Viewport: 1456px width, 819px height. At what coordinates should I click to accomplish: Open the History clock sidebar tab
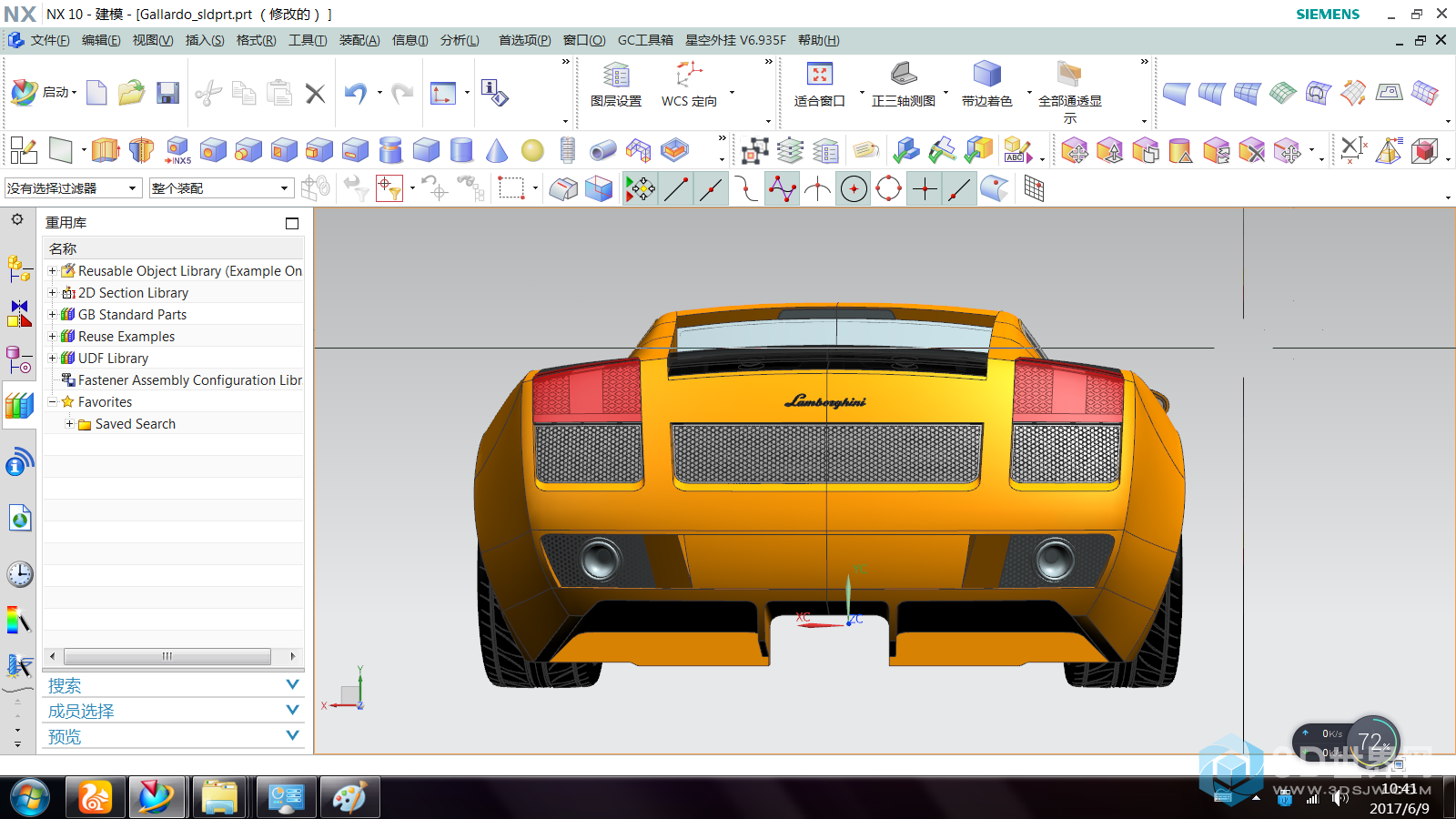pos(19,574)
